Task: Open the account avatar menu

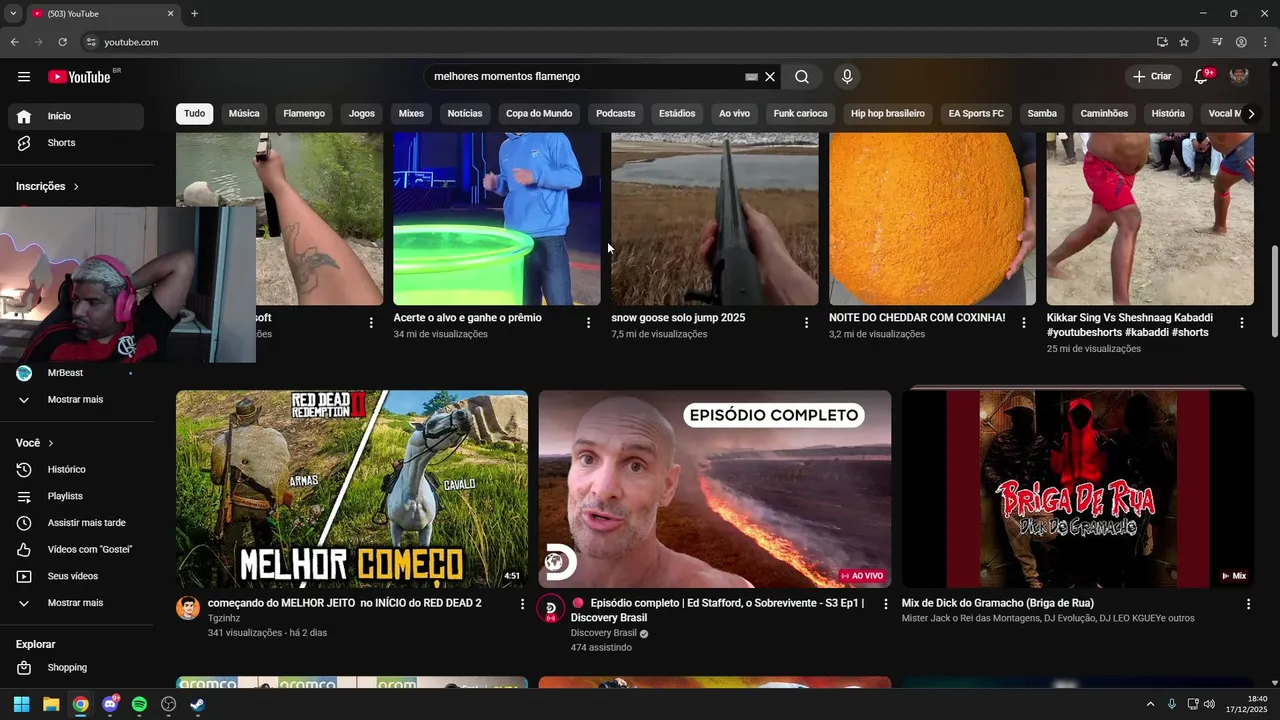Action: (x=1239, y=77)
